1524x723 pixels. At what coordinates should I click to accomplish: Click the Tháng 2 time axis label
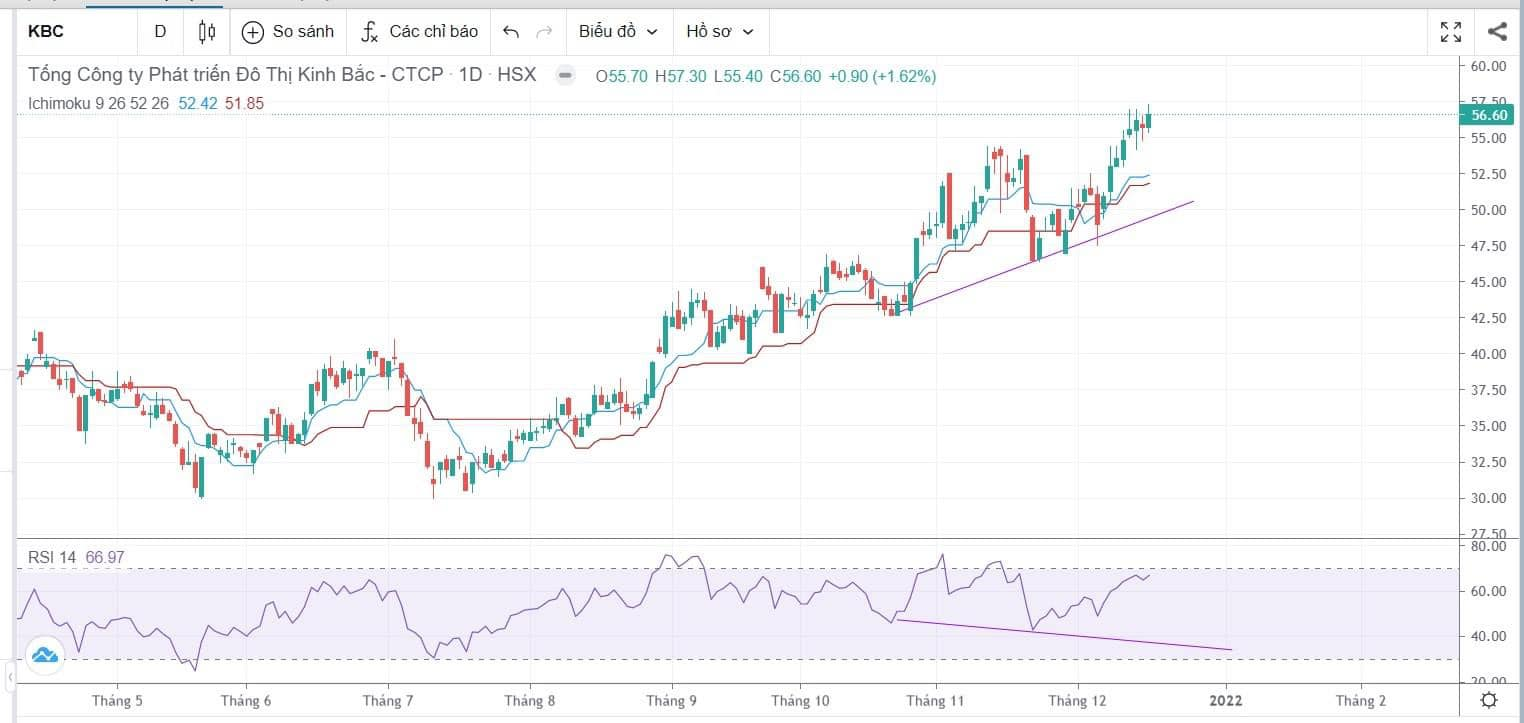(1361, 701)
